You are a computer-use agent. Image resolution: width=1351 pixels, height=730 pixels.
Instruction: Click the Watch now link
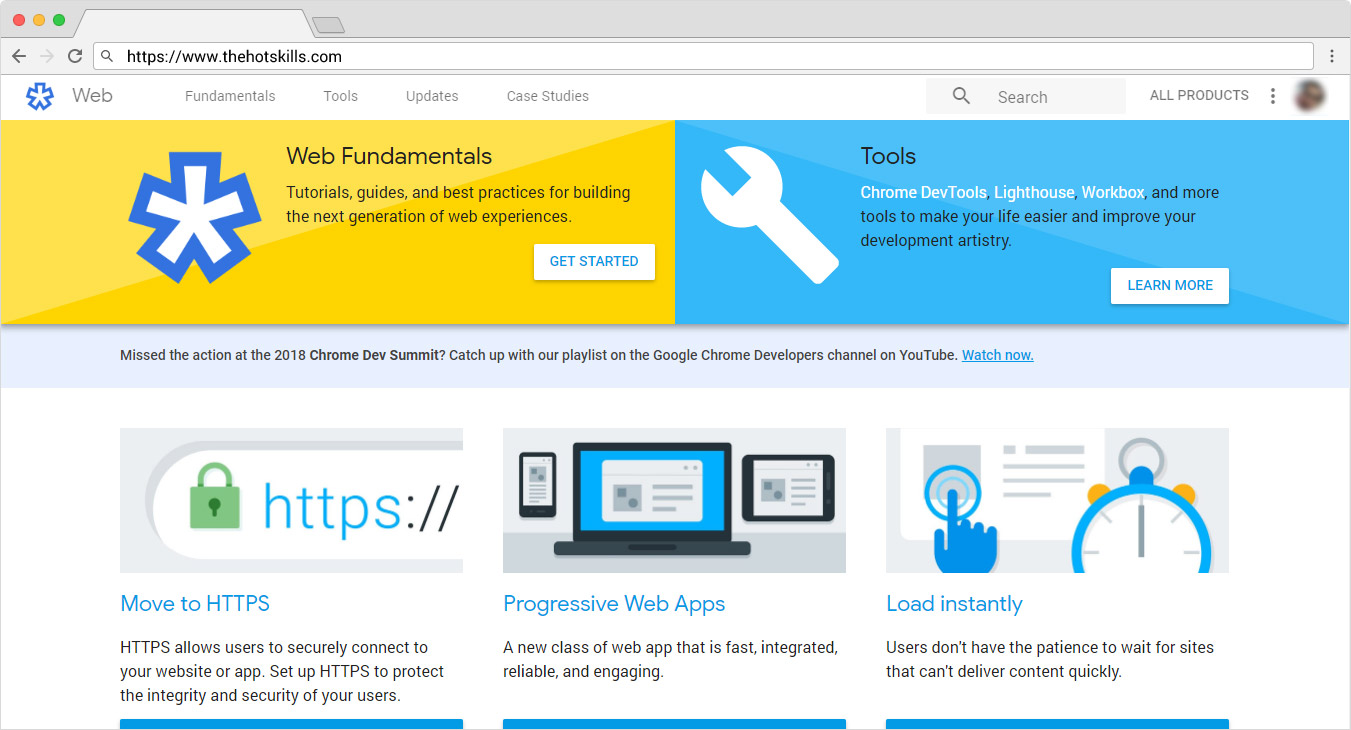point(998,355)
